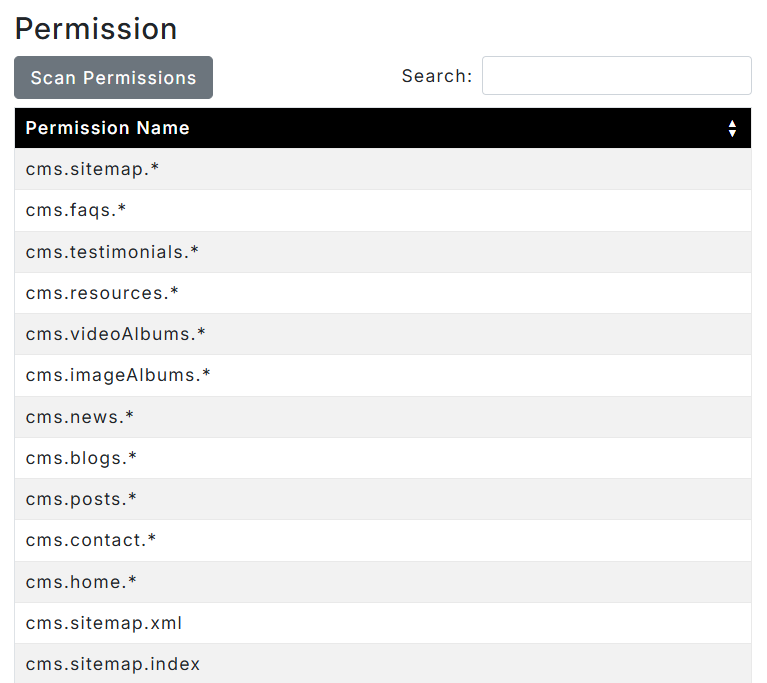Select the cms.imageAlbums.* row
767x683 pixels.
pyautogui.click(x=383, y=375)
